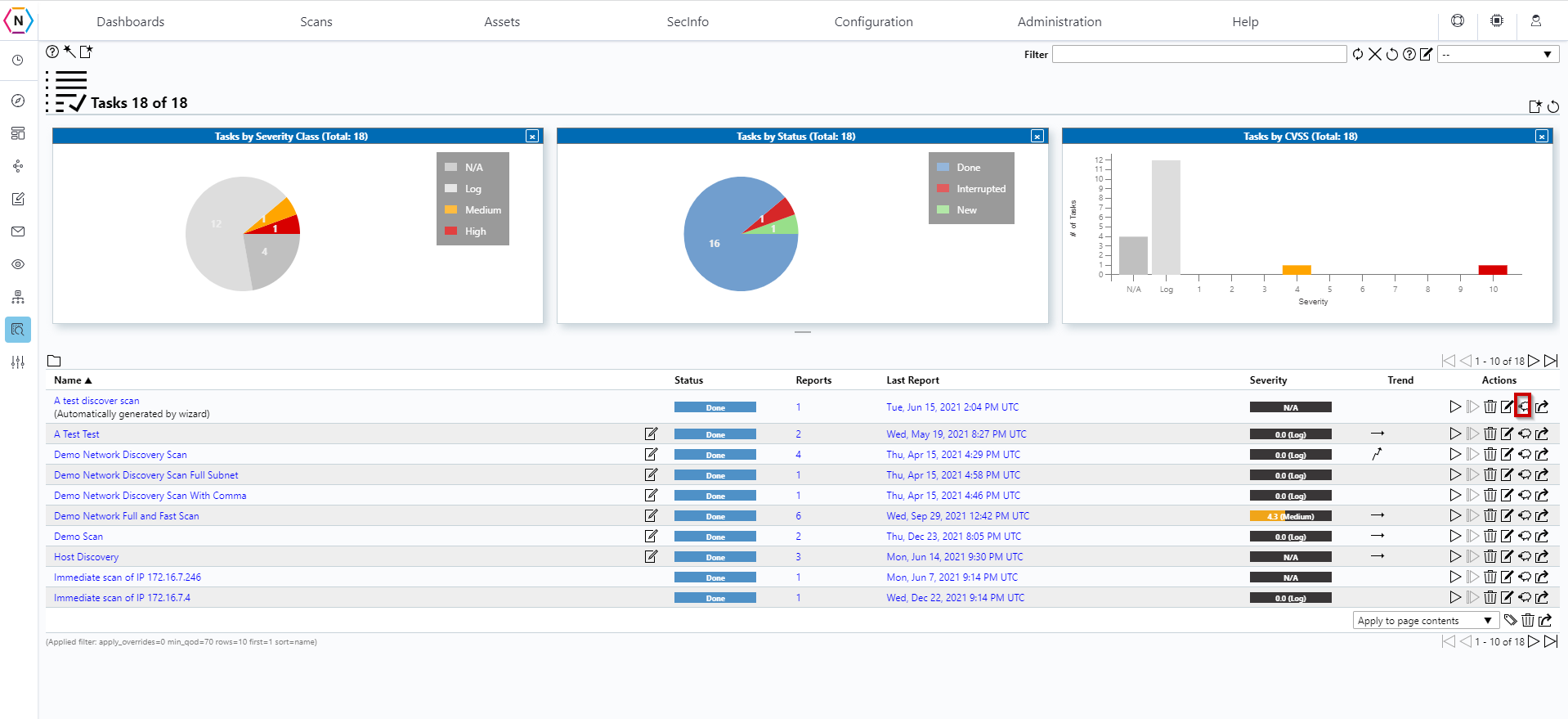
Task: Select Interrupted legend swatch in status chart
Action: click(943, 189)
